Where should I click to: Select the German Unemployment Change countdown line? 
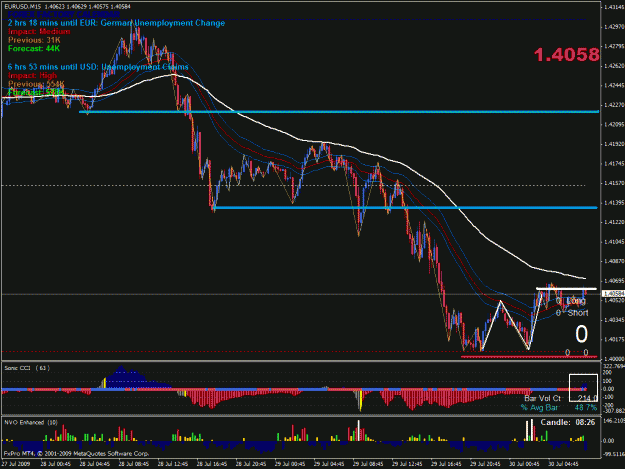pos(116,23)
